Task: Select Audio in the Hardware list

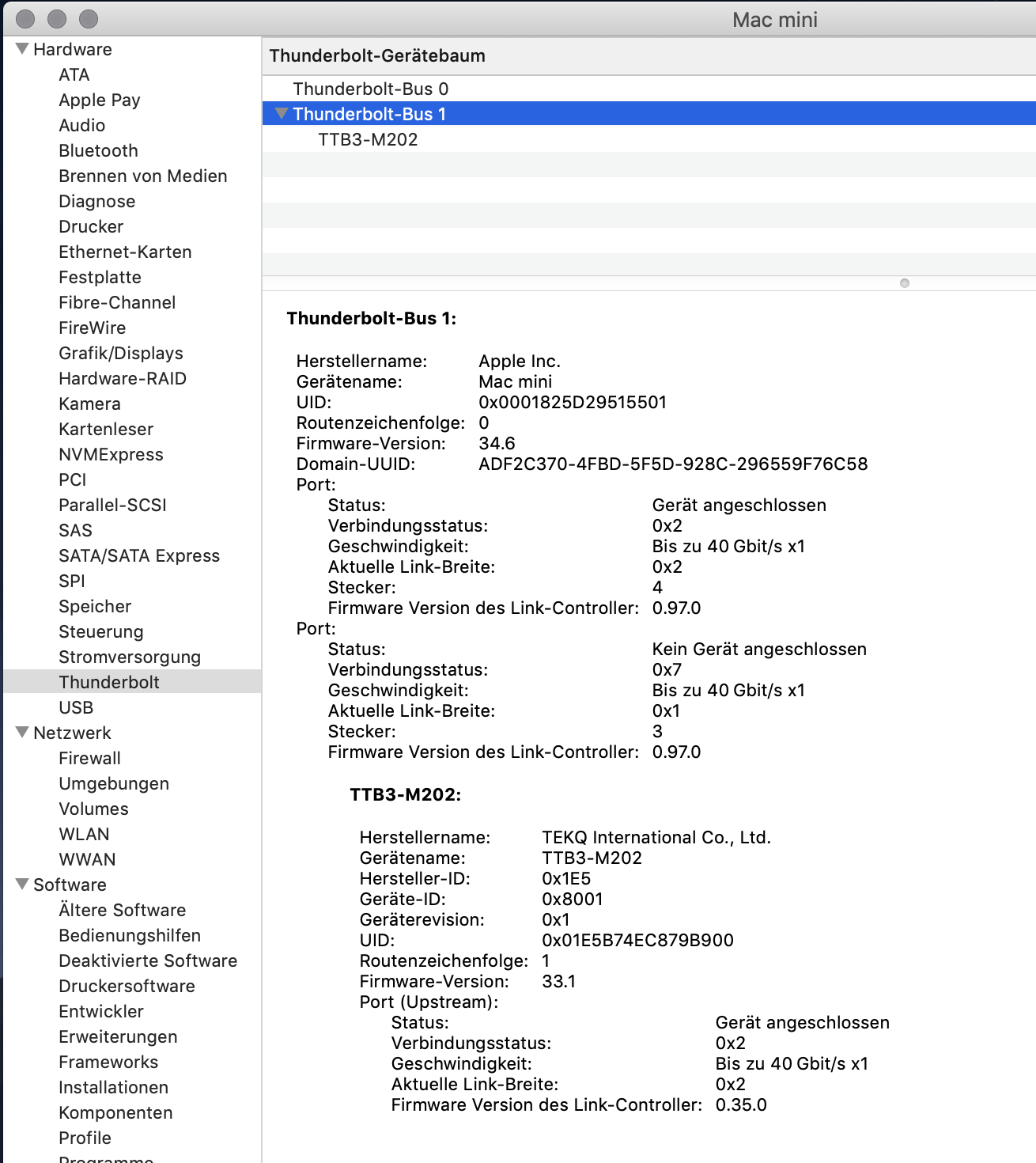Action: [x=82, y=125]
